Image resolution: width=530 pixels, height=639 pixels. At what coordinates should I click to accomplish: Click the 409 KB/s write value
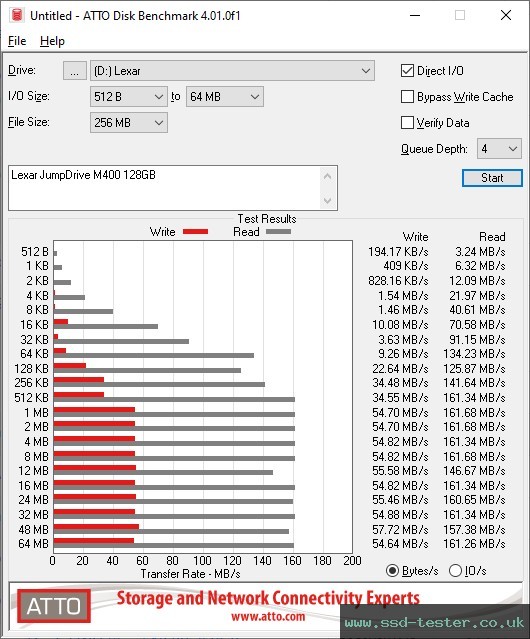405,266
